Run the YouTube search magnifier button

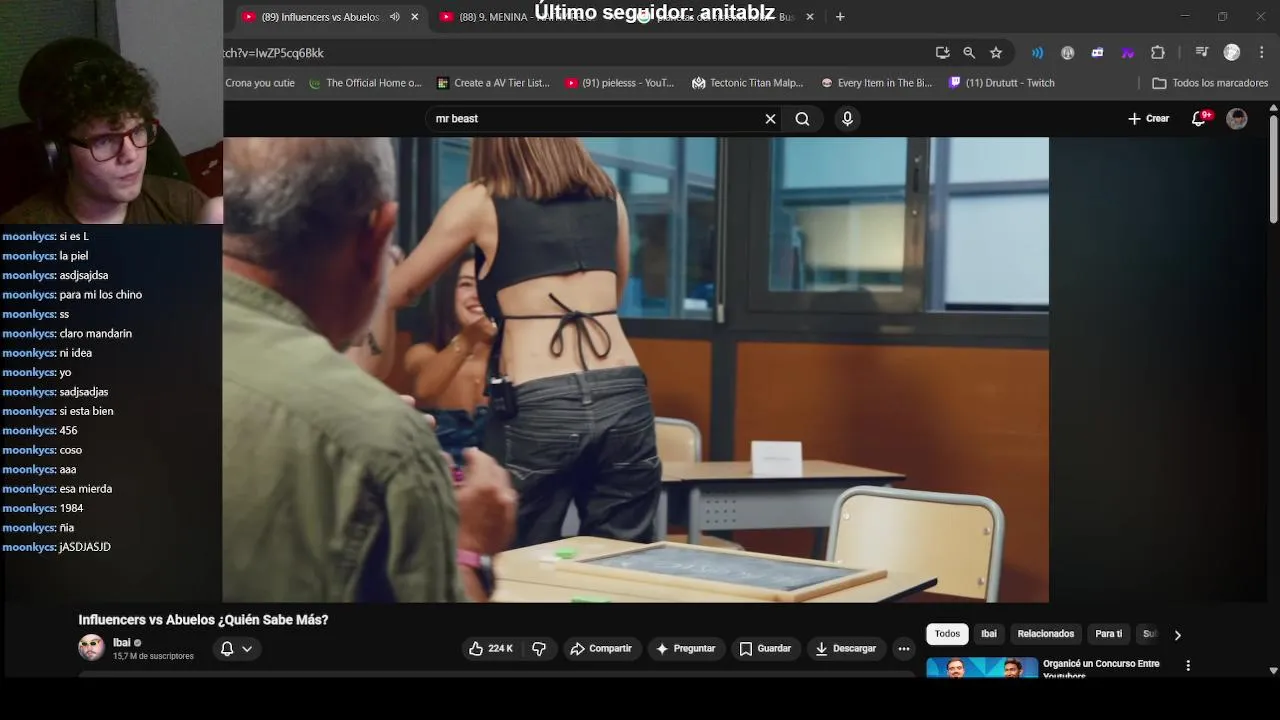coord(802,119)
